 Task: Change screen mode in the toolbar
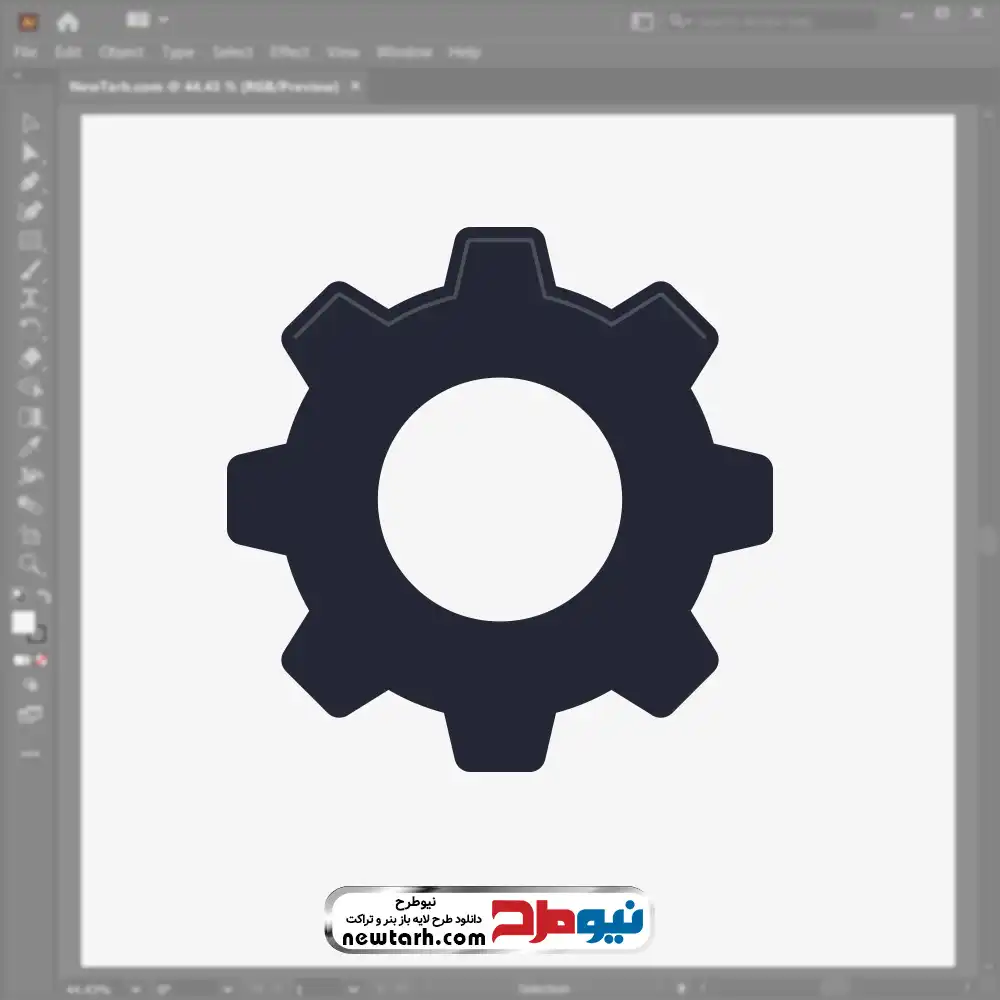[x=30, y=714]
